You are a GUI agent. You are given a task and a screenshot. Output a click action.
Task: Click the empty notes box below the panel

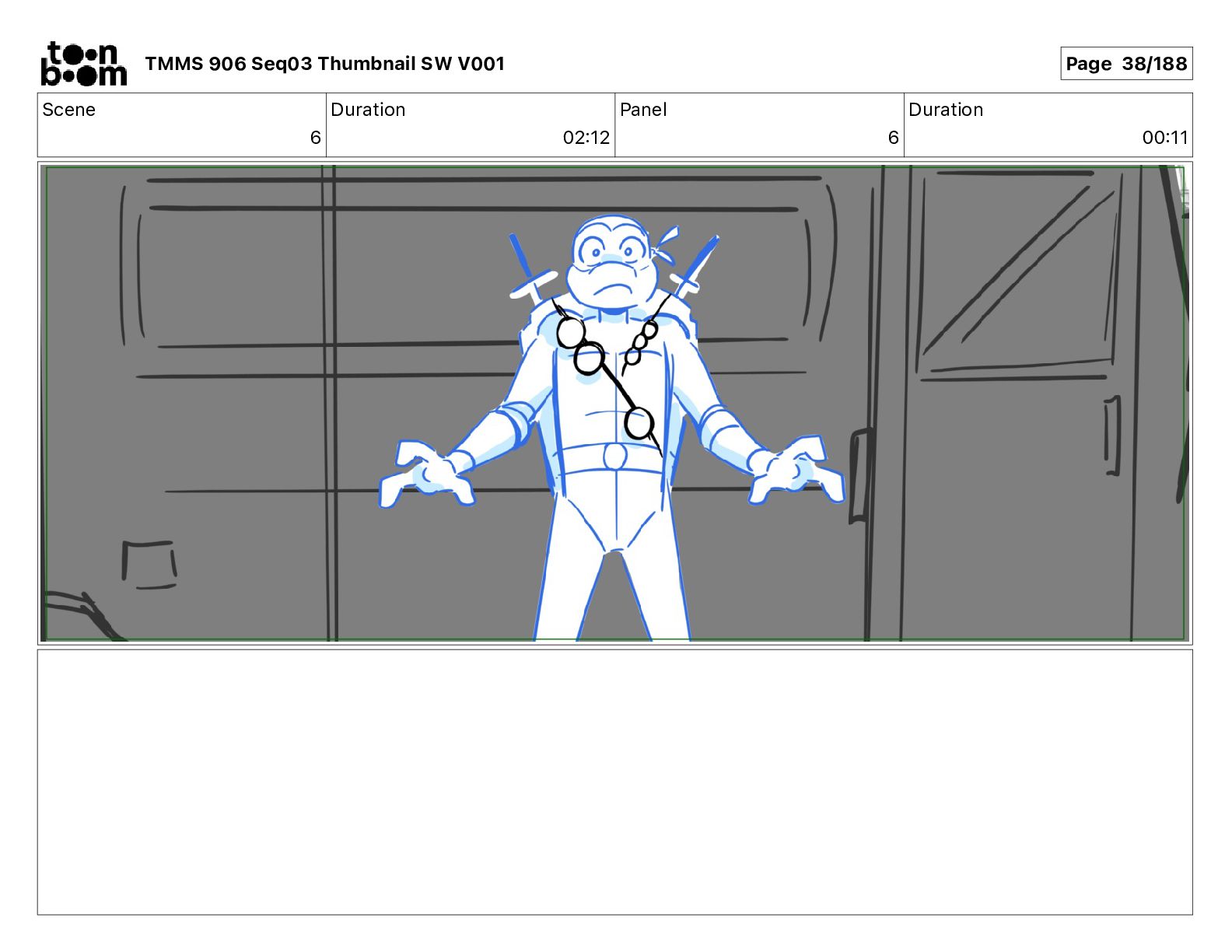614,782
